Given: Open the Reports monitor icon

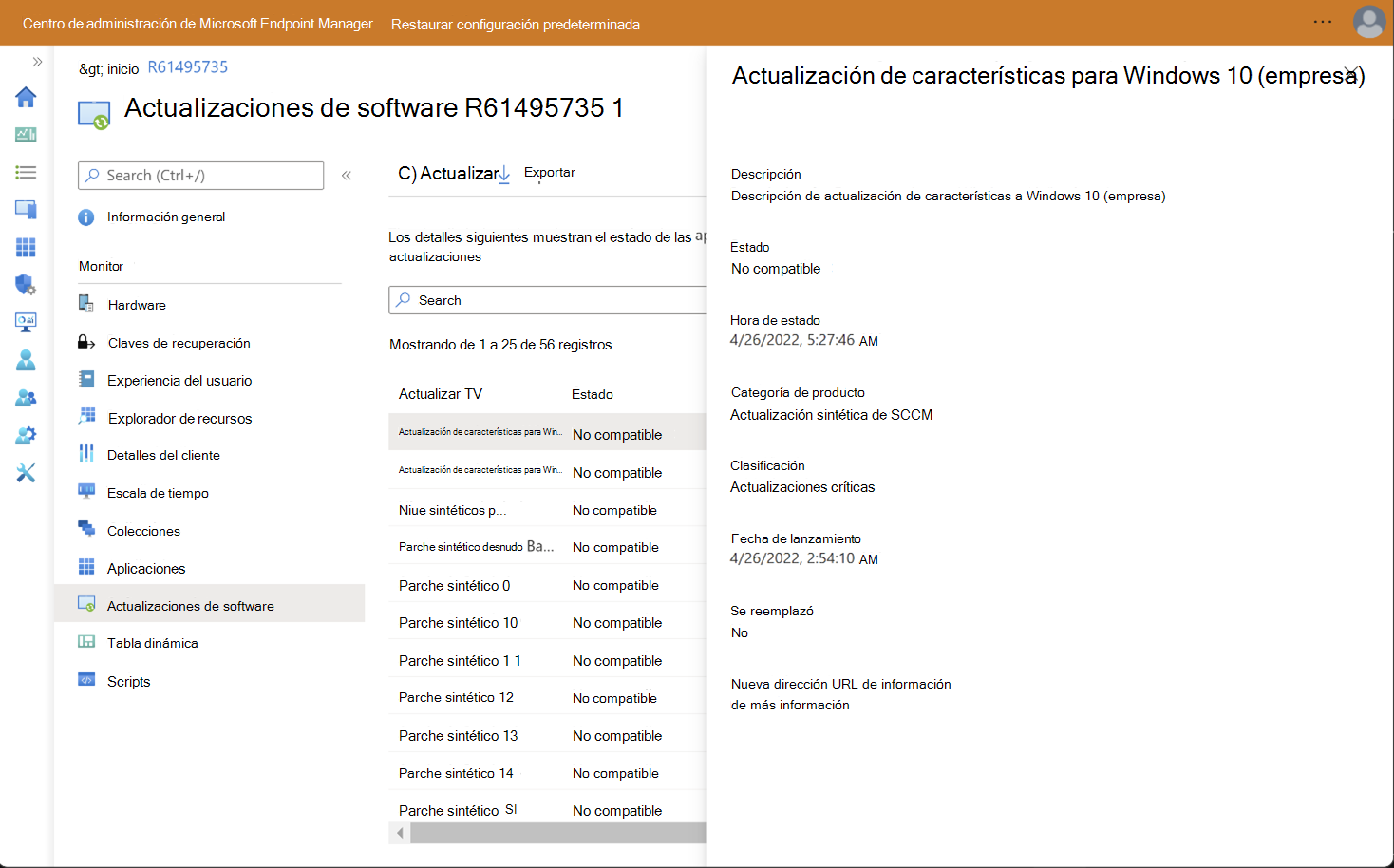Looking at the screenshot, I should [x=26, y=322].
